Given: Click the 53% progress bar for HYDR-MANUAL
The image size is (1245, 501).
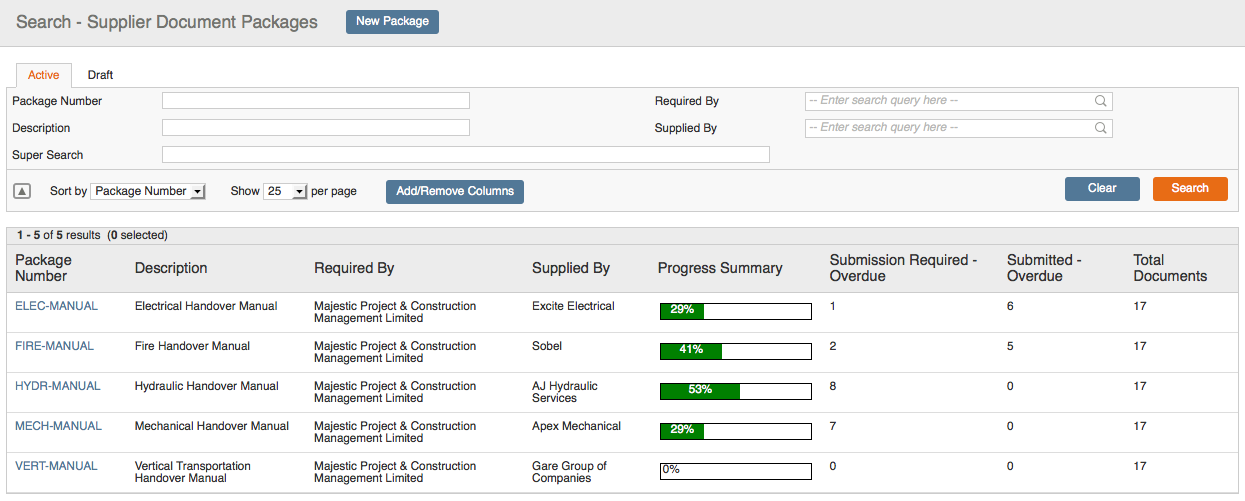Looking at the screenshot, I should [x=735, y=391].
